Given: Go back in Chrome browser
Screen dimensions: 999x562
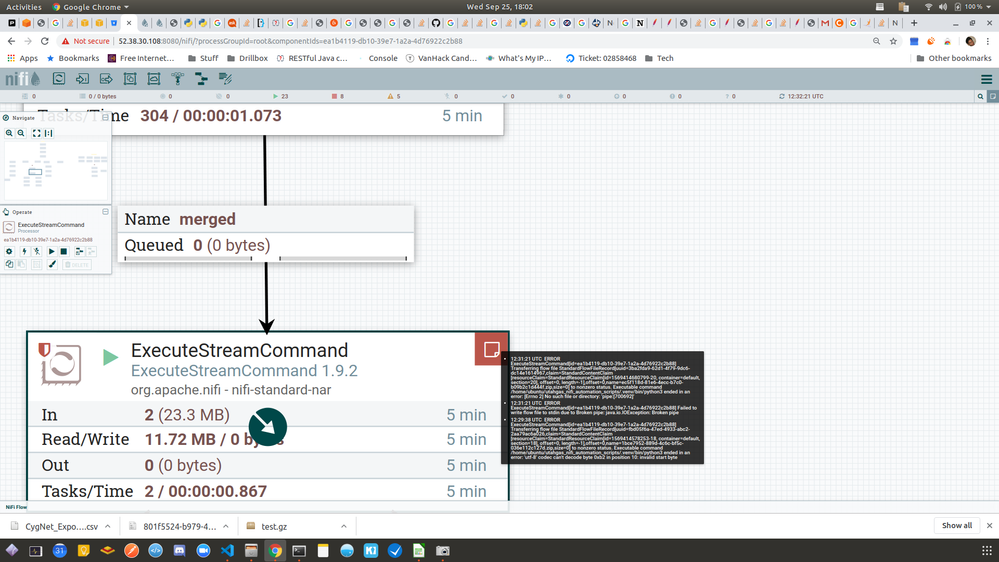Looking at the screenshot, I should [x=11, y=41].
